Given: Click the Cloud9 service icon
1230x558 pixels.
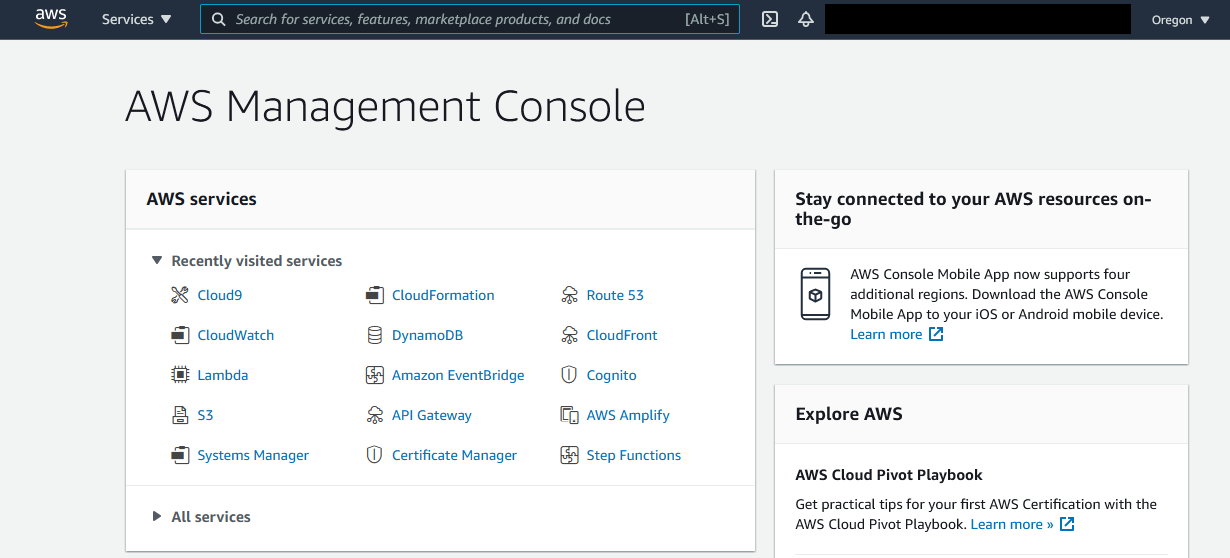Looking at the screenshot, I should point(180,295).
